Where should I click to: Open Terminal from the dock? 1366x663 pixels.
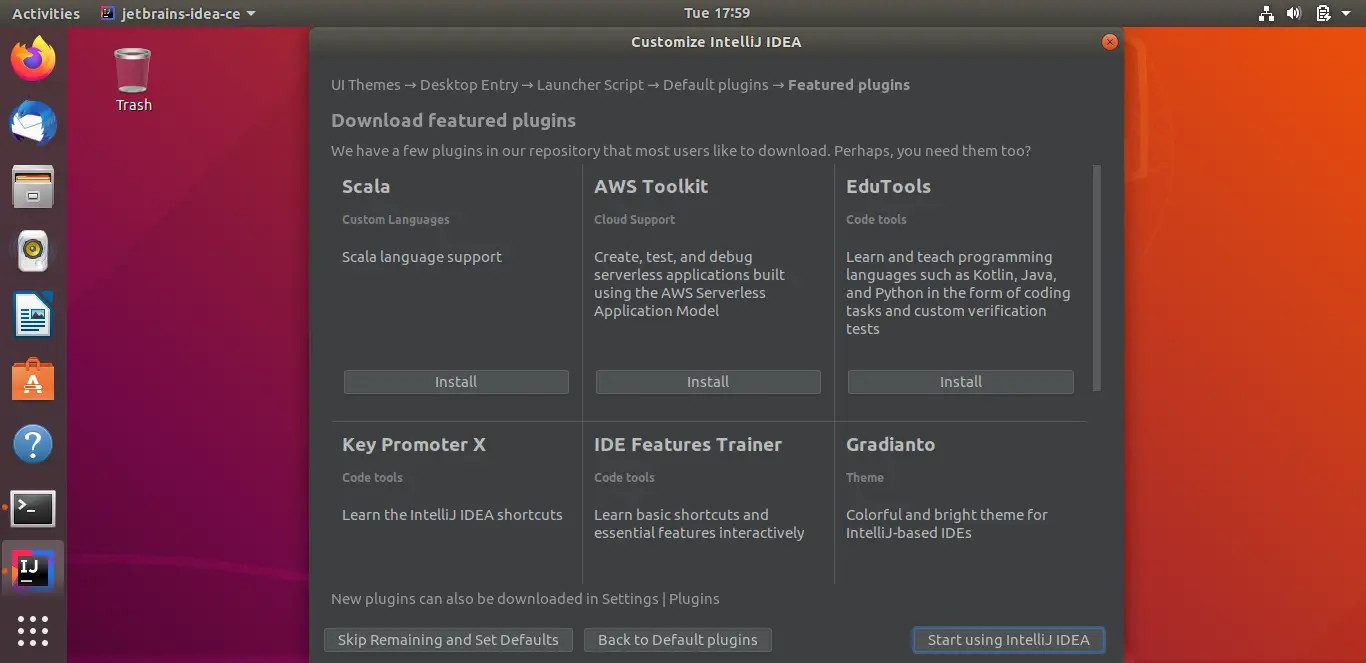33,508
